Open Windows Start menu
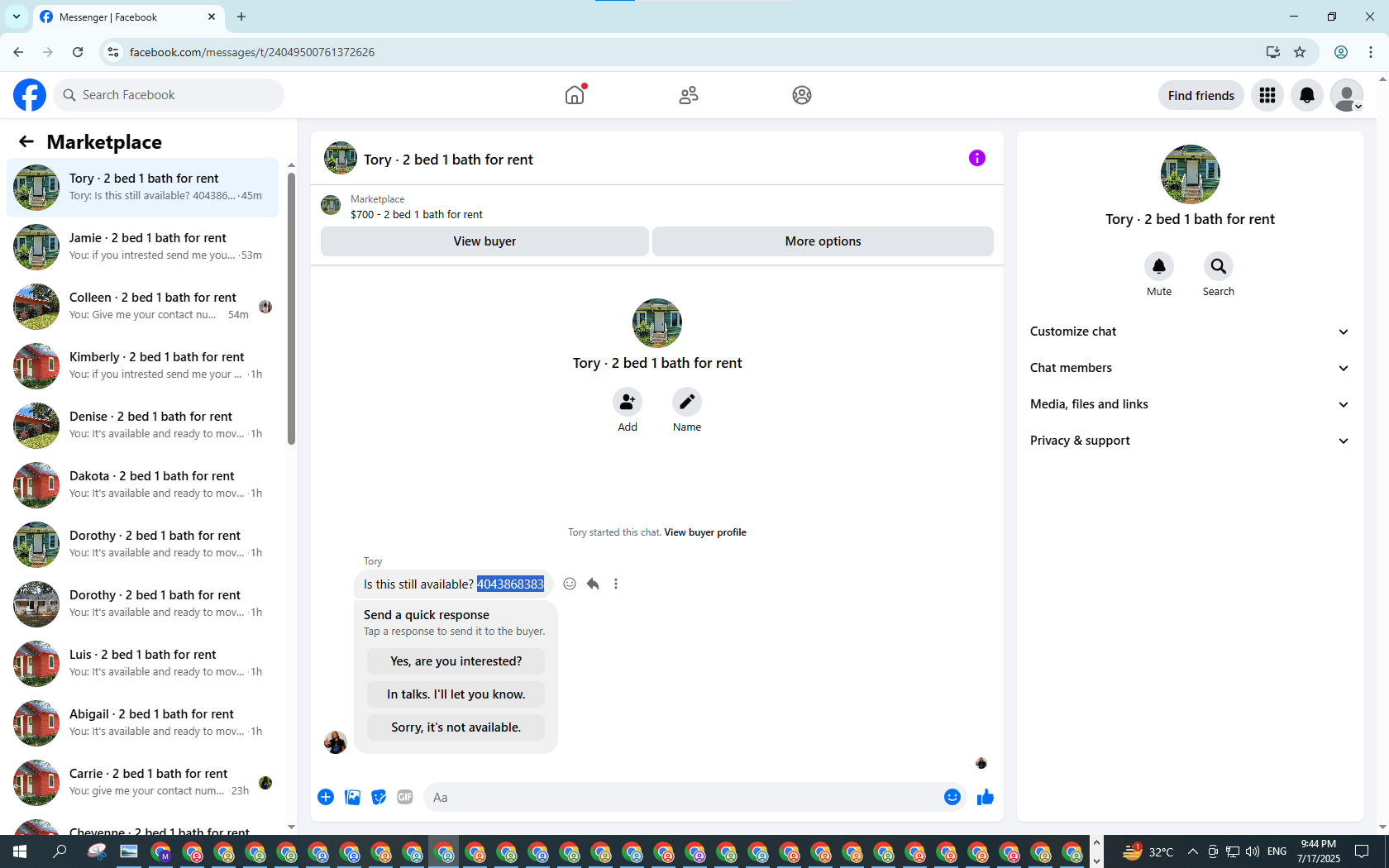Image resolution: width=1389 pixels, height=868 pixels. (20, 851)
